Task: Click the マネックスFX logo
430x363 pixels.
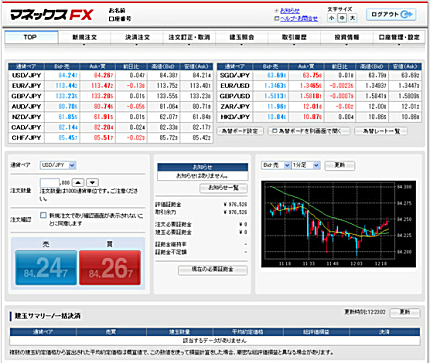Action: [52, 15]
